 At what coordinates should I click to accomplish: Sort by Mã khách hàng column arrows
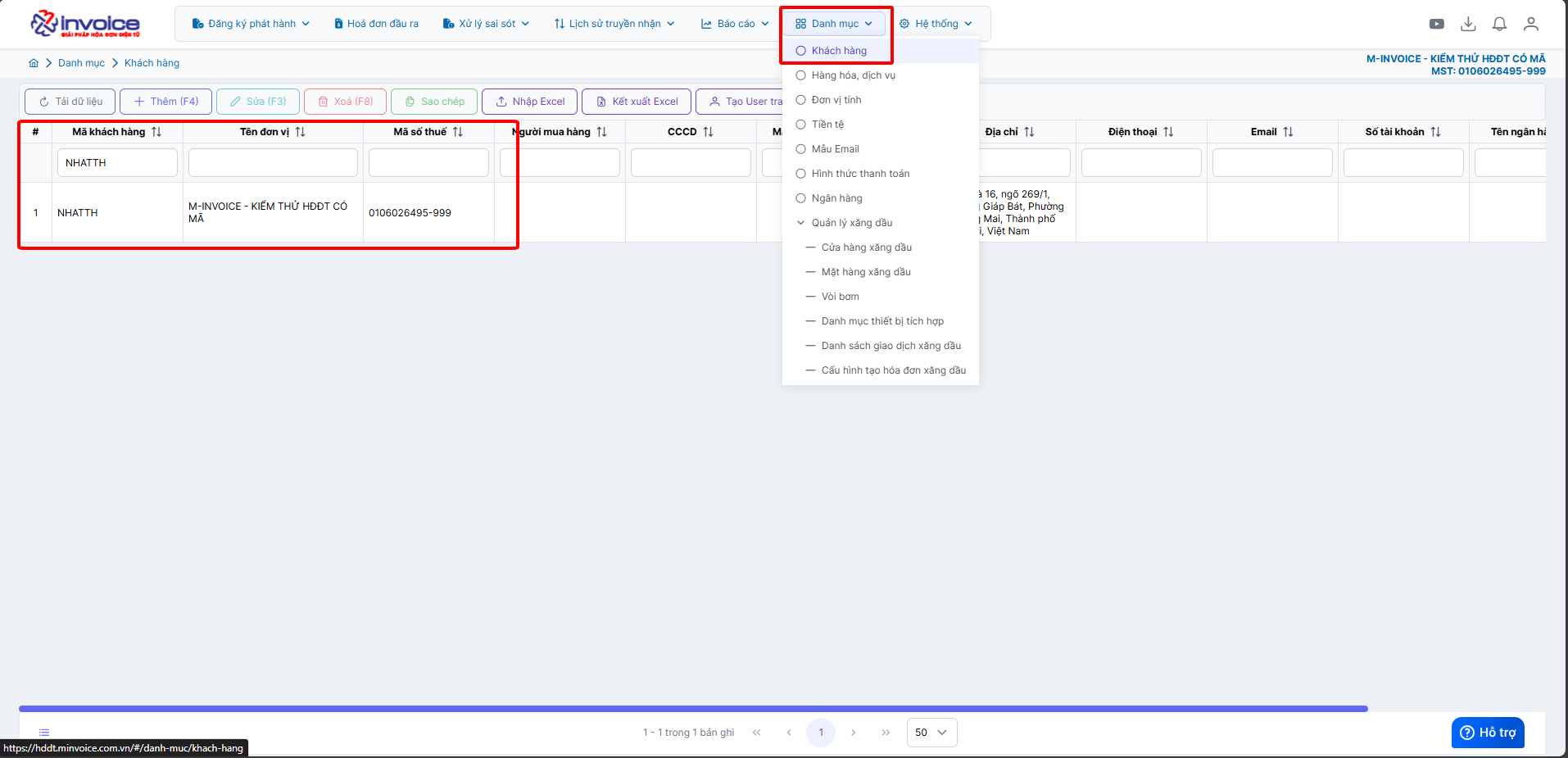point(156,132)
